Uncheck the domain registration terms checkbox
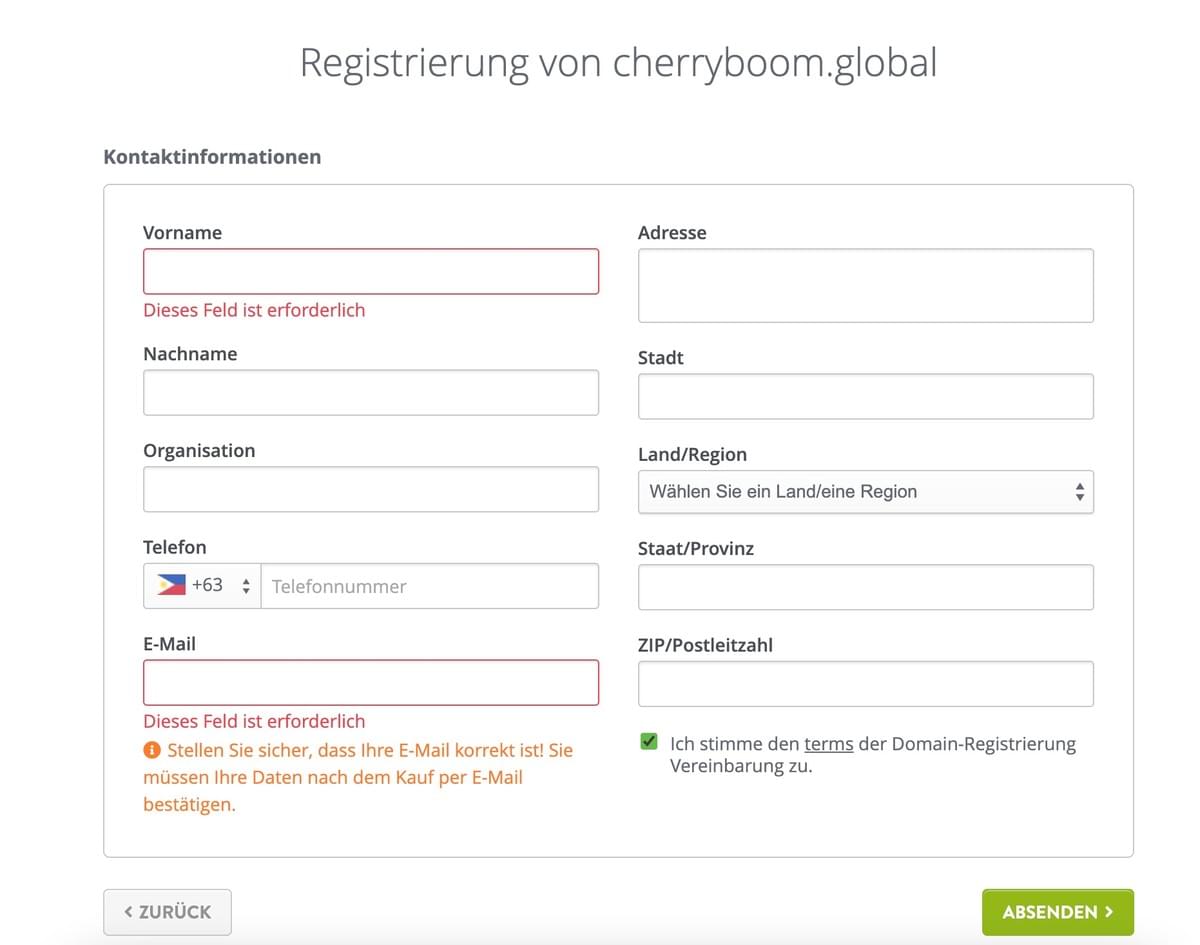1200x945 pixels. 648,741
